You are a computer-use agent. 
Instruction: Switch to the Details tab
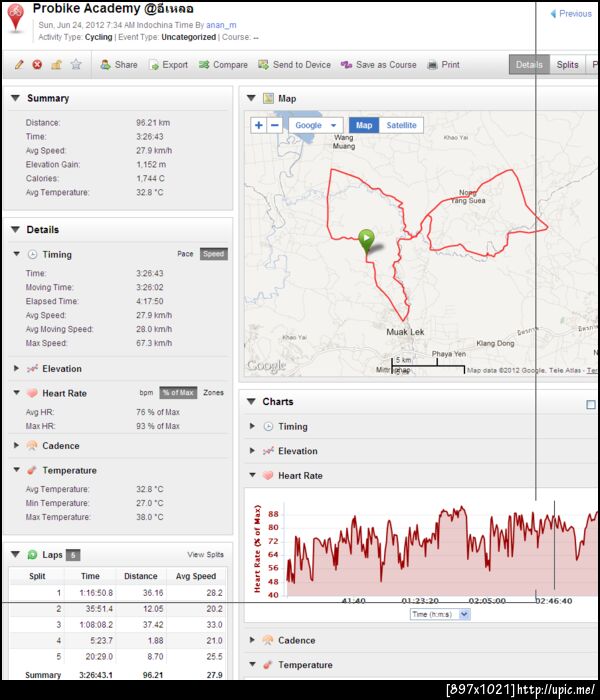point(529,65)
